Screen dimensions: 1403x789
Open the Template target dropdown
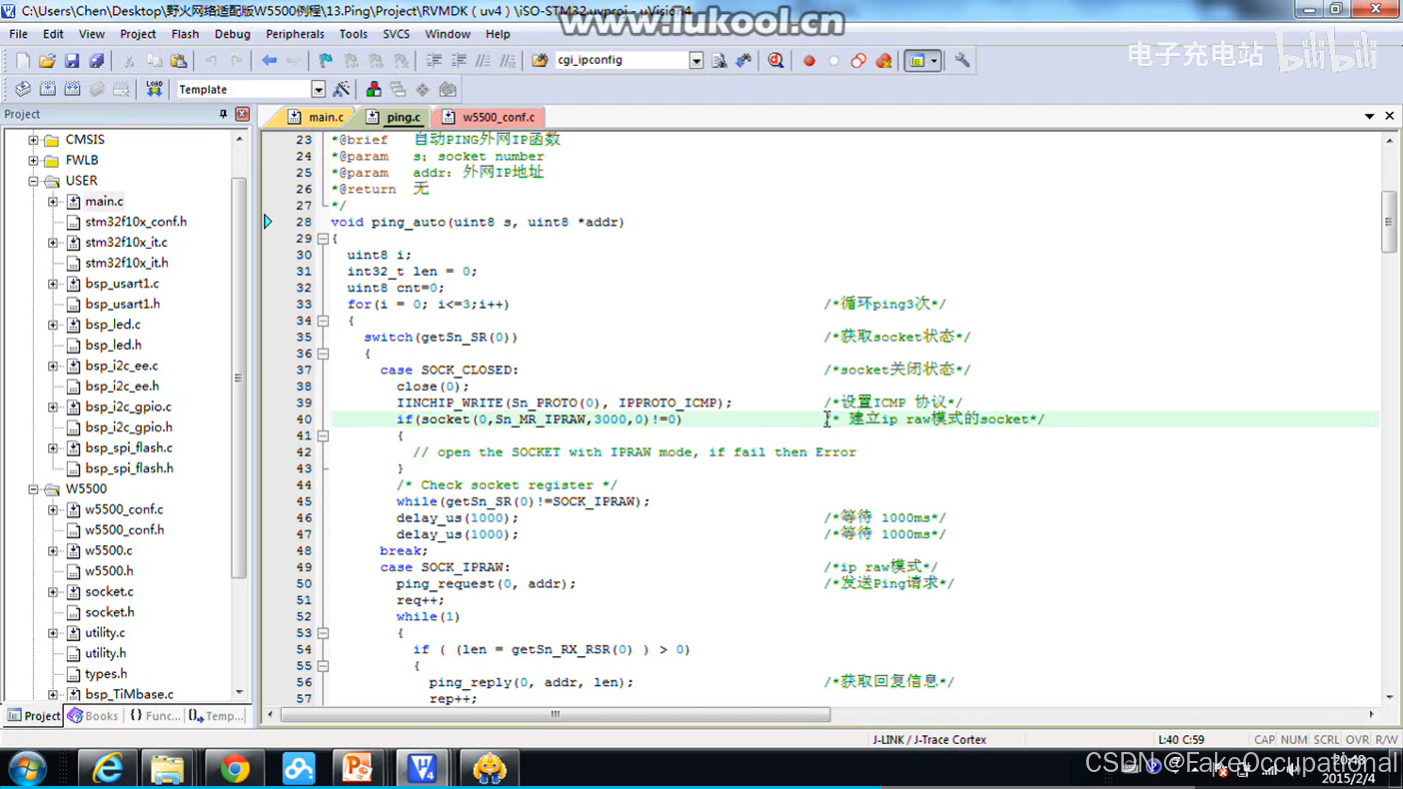click(318, 90)
